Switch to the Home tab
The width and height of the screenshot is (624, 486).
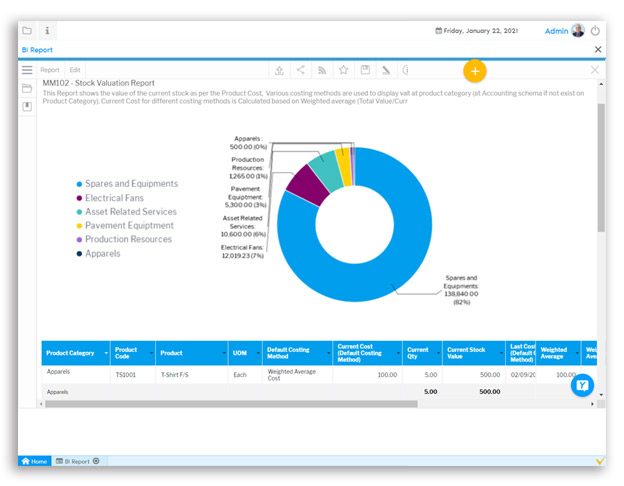pyautogui.click(x=35, y=461)
